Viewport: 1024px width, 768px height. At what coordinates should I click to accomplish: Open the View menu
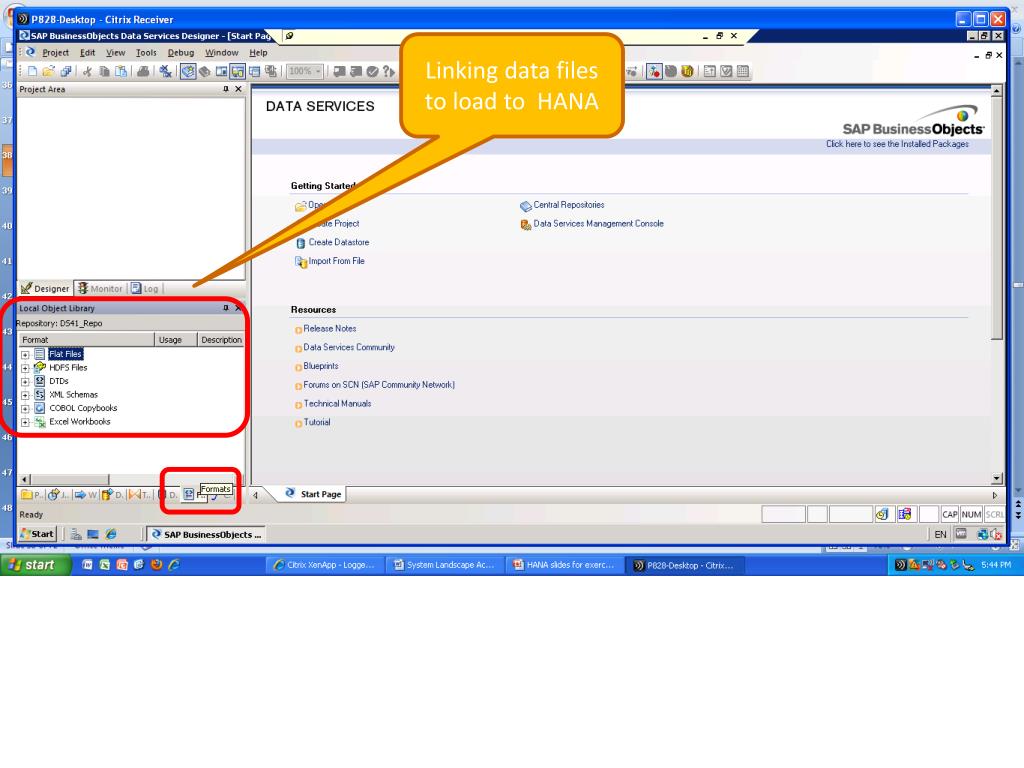click(116, 53)
